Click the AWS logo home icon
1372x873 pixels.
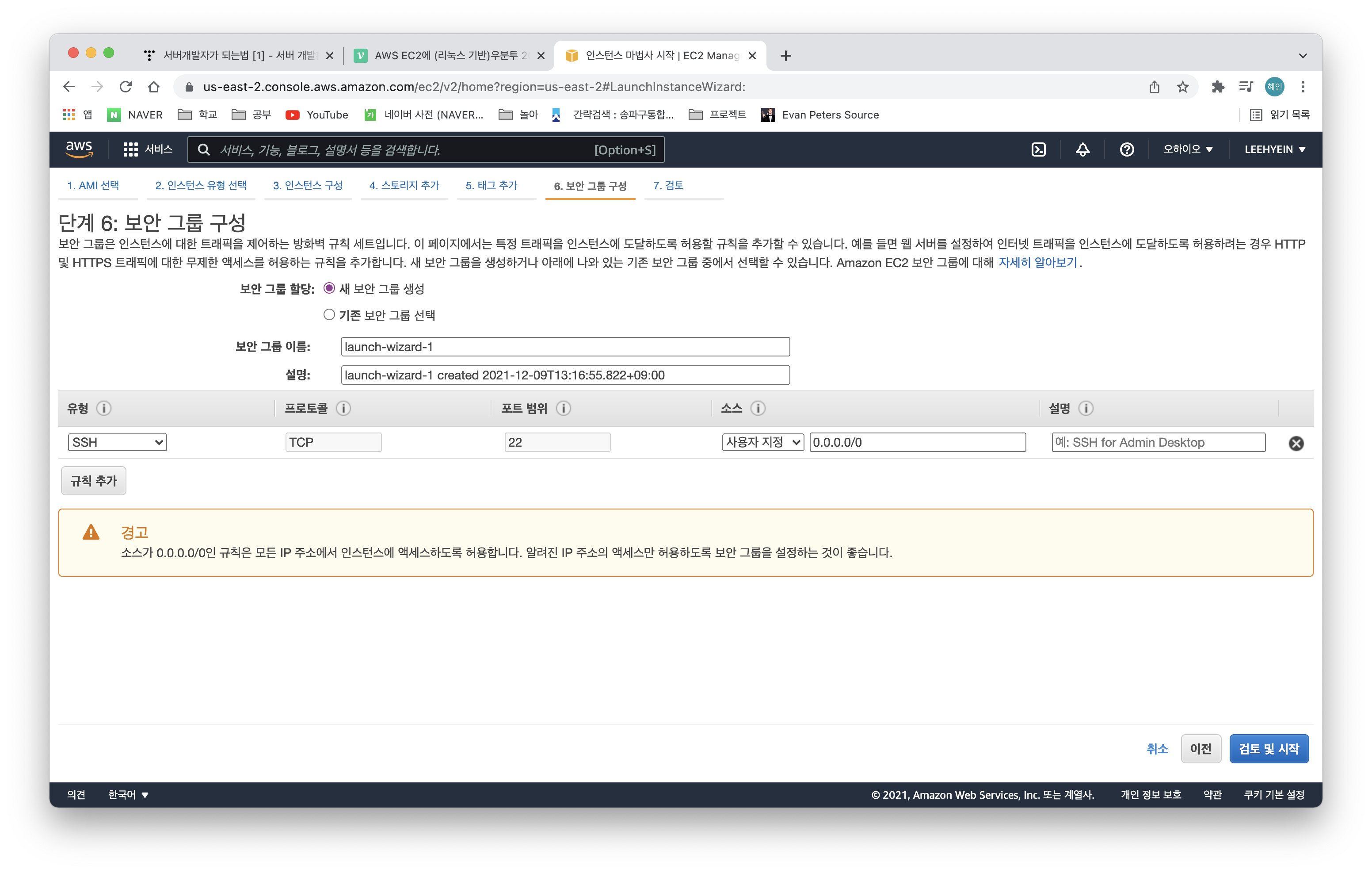(79, 149)
